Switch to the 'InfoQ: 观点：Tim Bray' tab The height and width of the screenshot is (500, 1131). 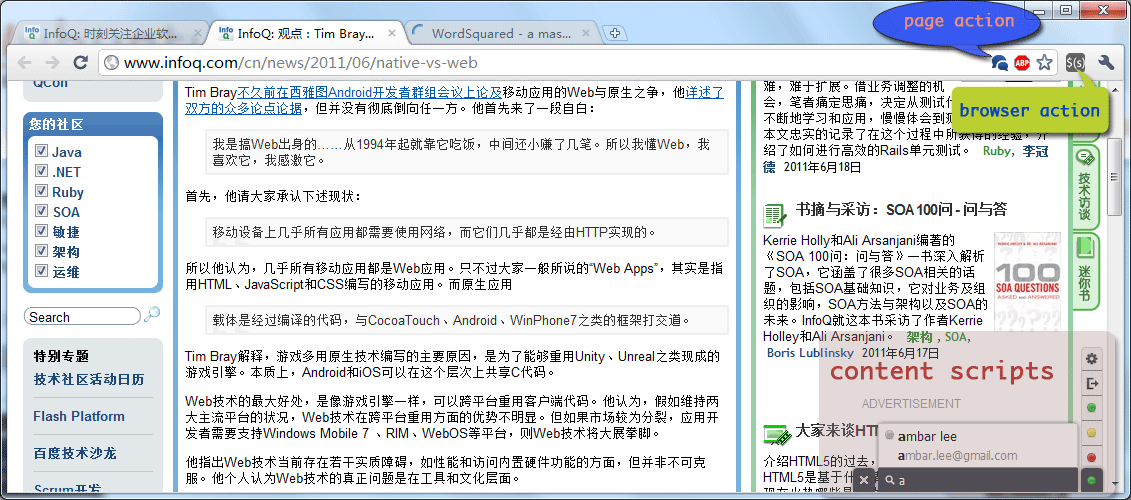pyautogui.click(x=307, y=33)
